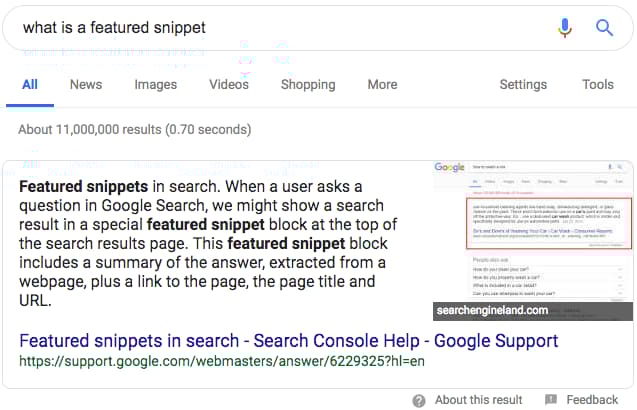This screenshot has height=410, width=637.
Task: Toggle the Tools filter bar
Action: pos(598,85)
